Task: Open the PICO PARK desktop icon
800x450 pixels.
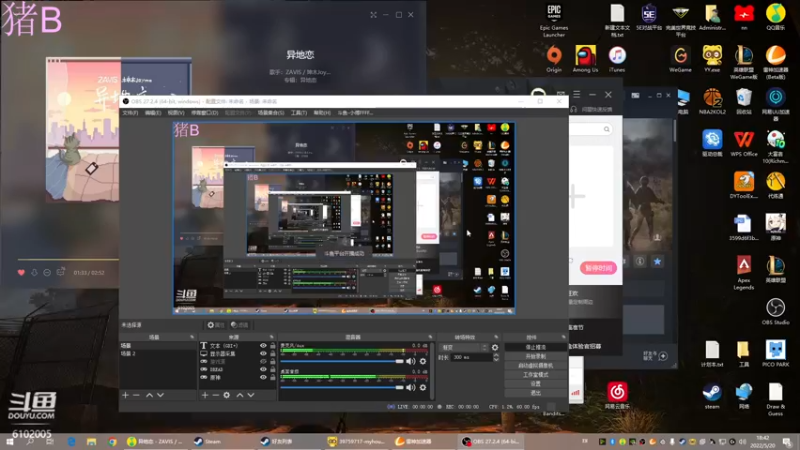Action: tap(776, 354)
